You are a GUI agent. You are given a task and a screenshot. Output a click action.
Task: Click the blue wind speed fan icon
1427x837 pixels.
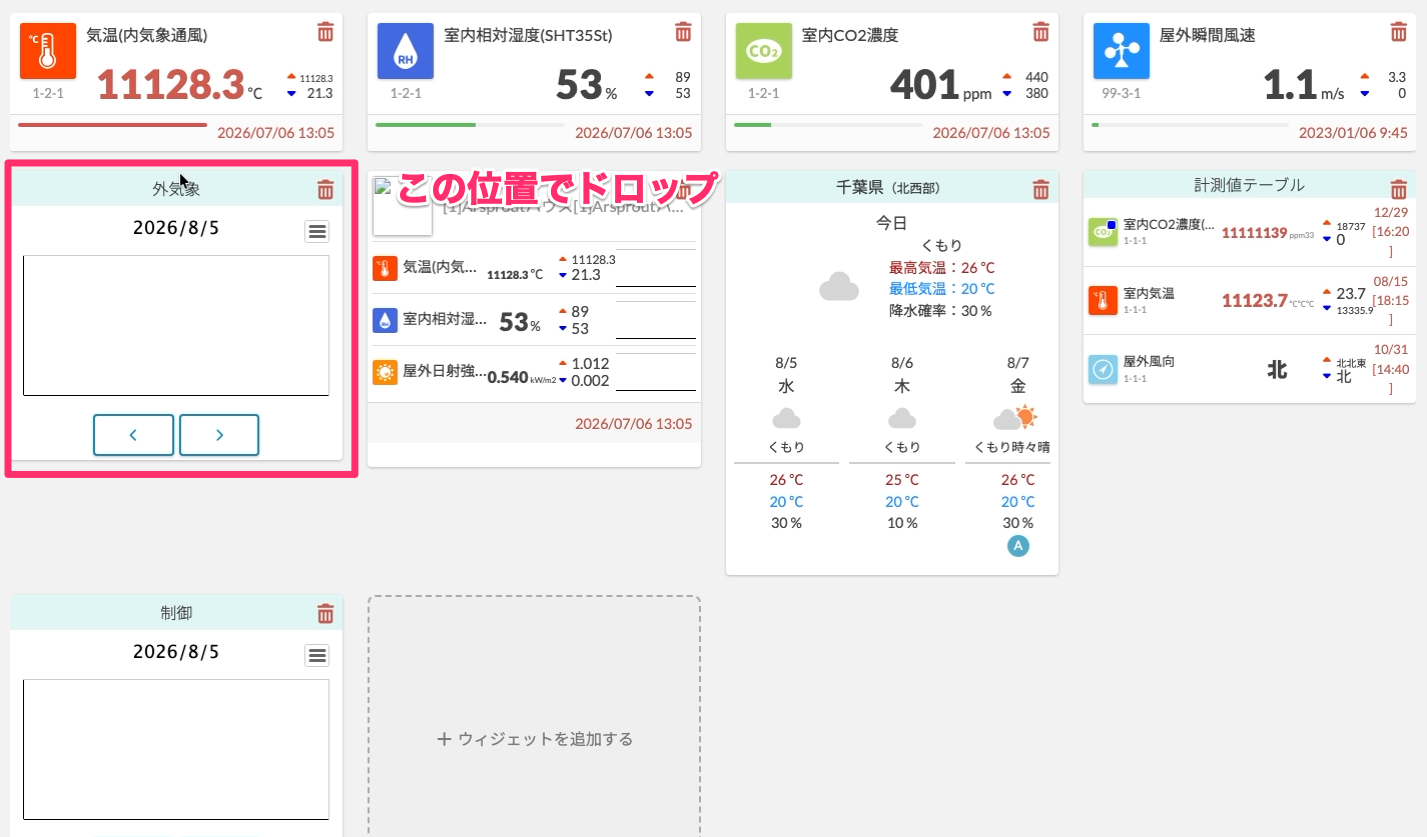pos(1121,52)
